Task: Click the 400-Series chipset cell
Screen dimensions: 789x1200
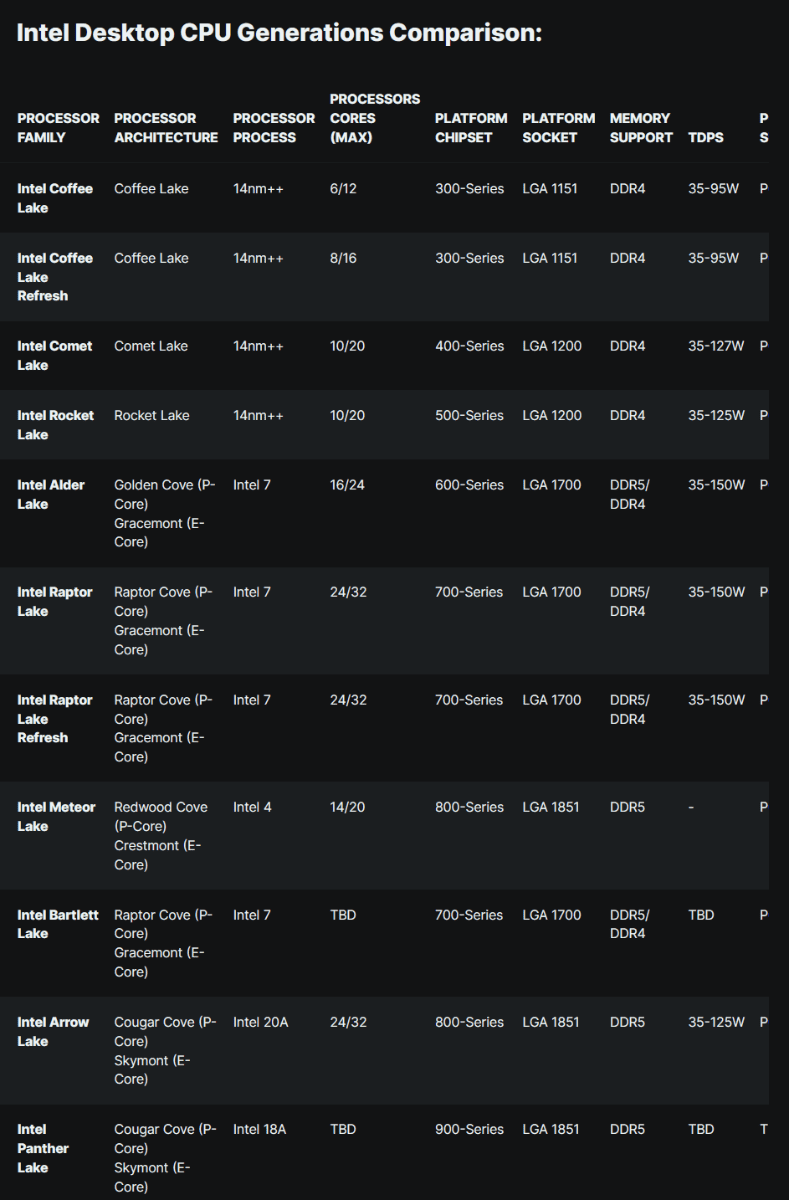Action: (469, 346)
